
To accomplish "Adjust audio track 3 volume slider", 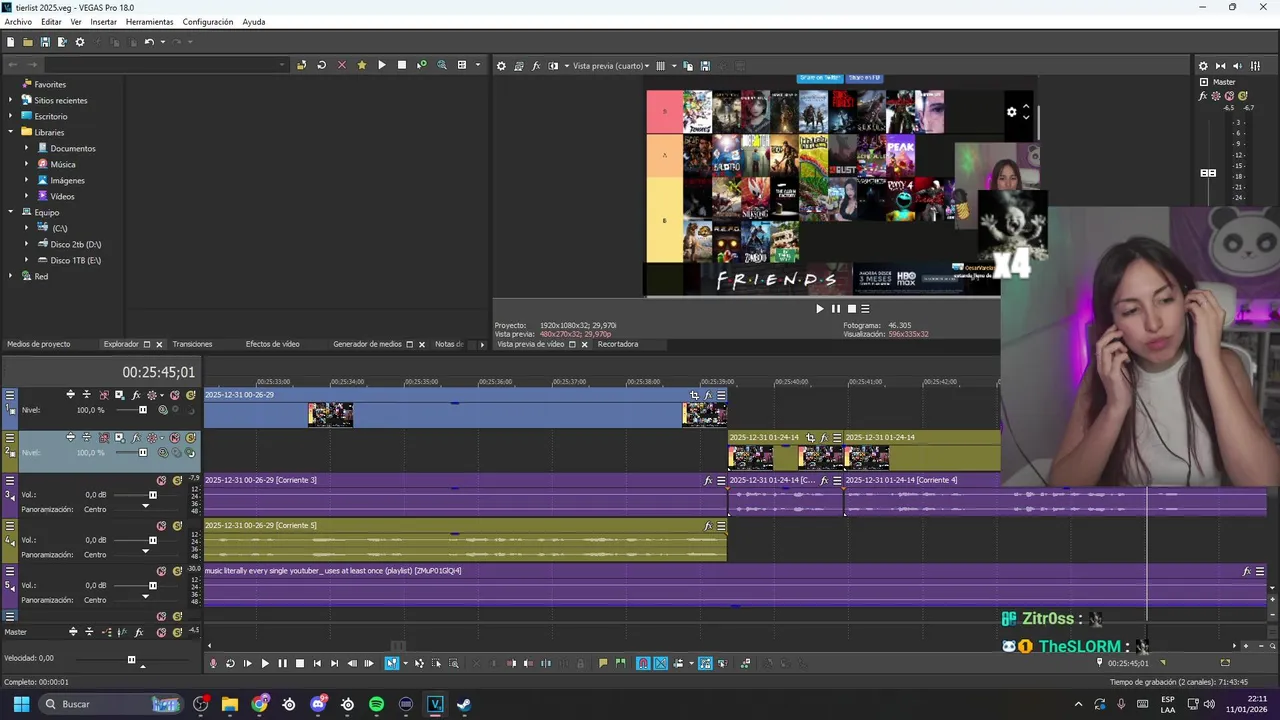I will click(x=153, y=495).
